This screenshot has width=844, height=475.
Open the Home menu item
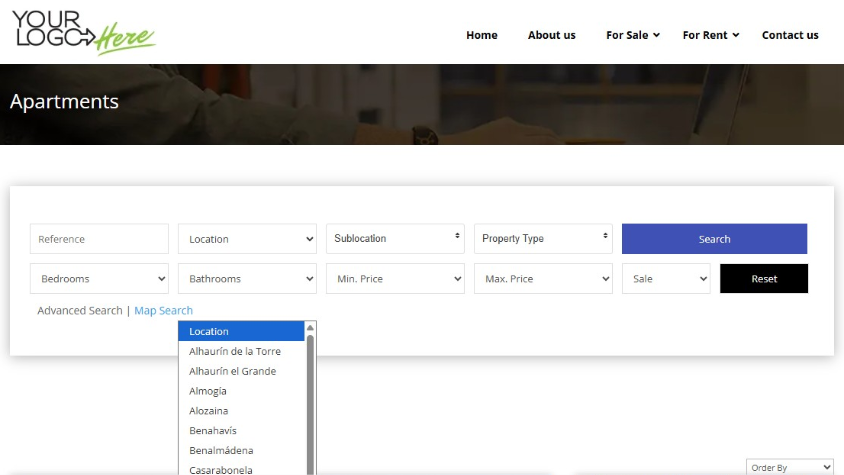point(481,35)
